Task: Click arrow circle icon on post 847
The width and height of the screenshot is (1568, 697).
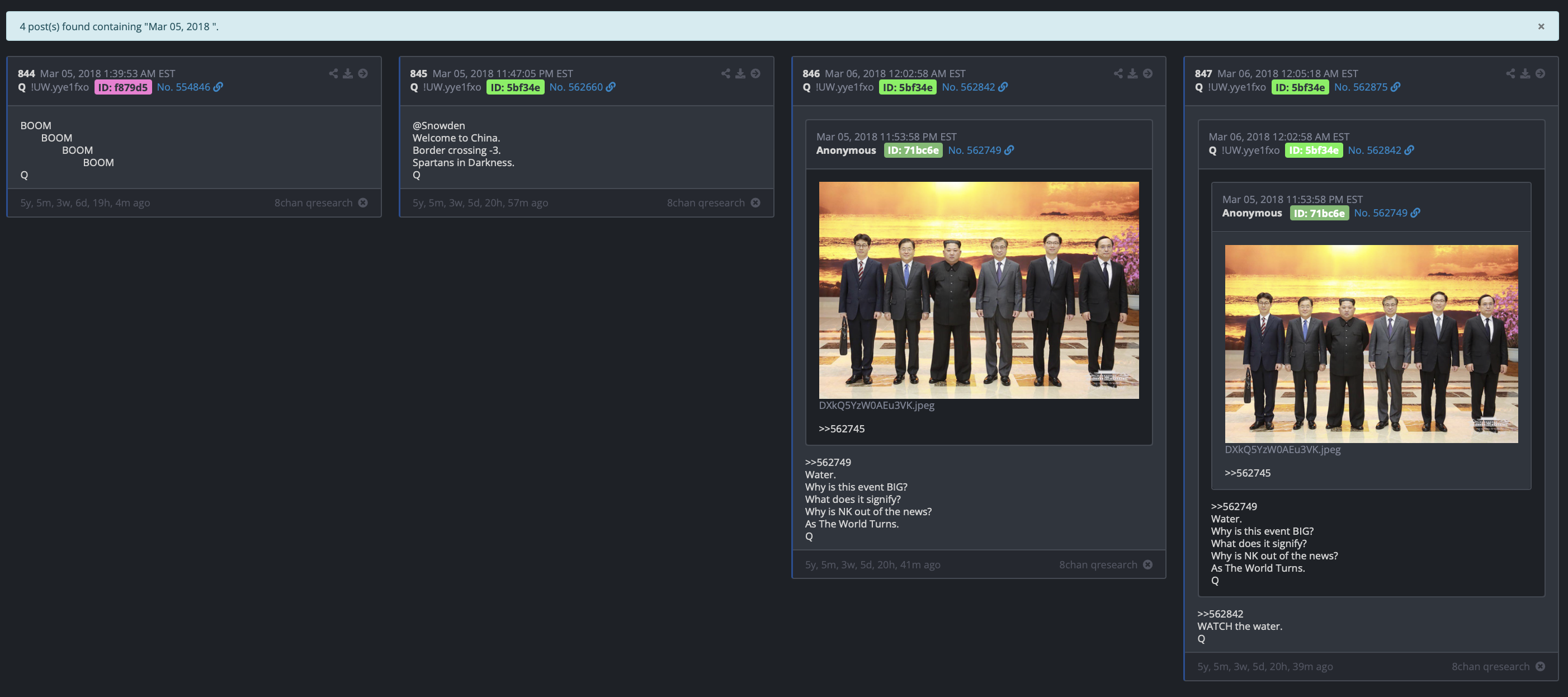Action: point(1540,73)
